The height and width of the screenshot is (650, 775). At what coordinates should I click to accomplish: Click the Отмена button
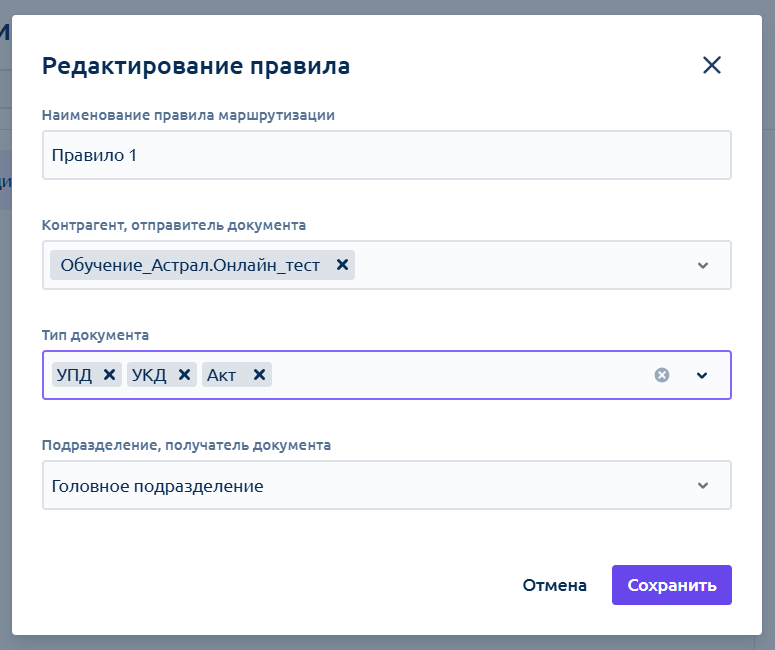(555, 585)
